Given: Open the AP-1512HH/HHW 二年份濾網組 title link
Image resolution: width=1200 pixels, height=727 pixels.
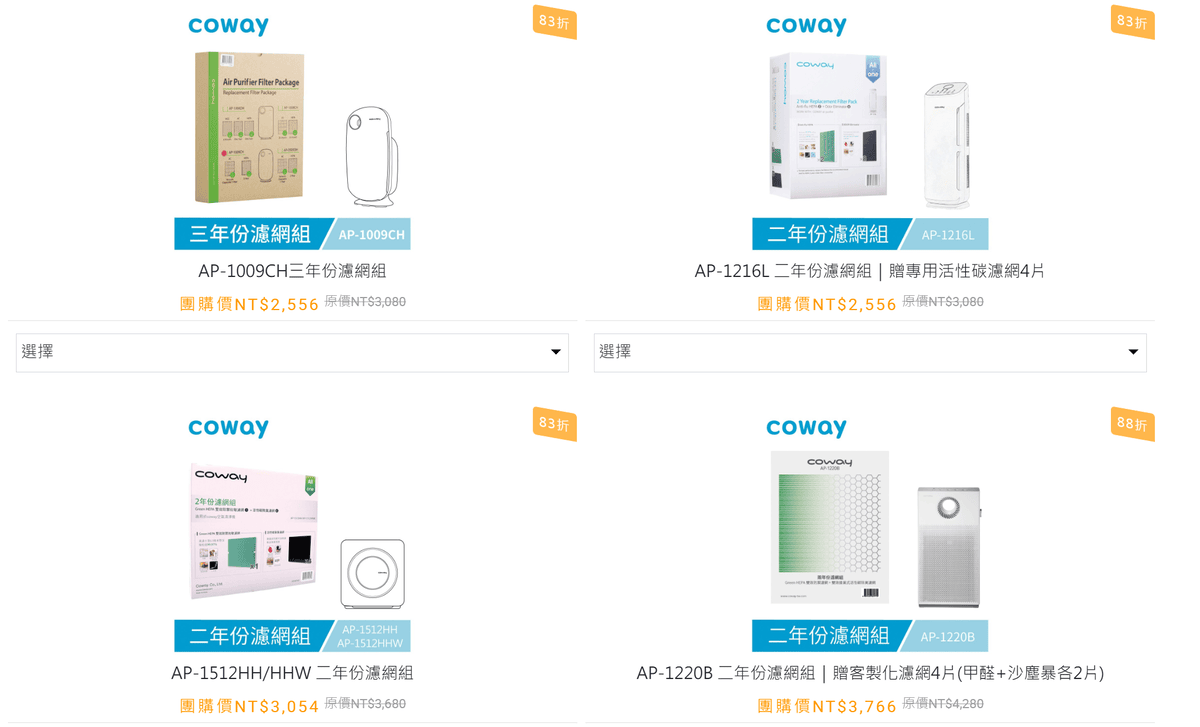Looking at the screenshot, I should coord(292,673).
